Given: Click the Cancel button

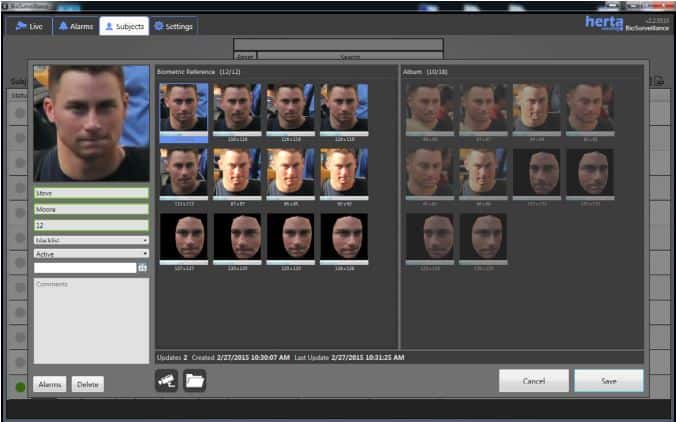Looking at the screenshot, I should point(533,381).
